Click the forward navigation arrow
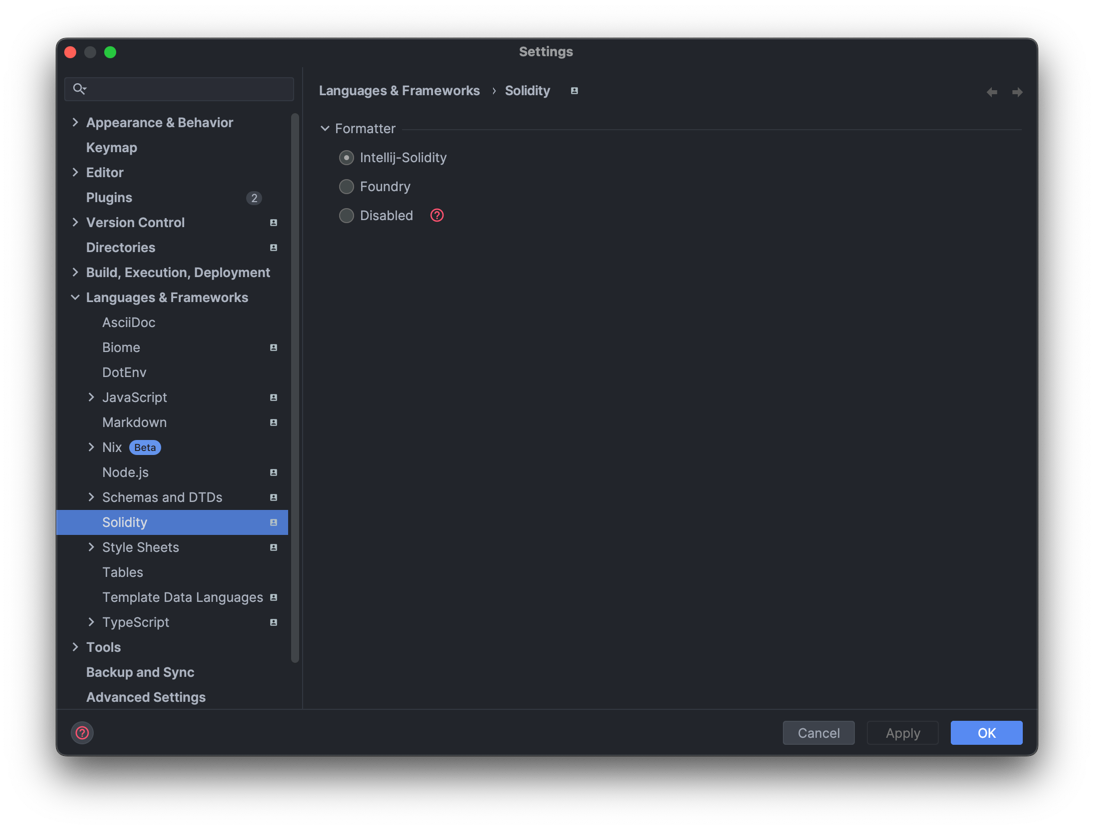 pyautogui.click(x=1017, y=92)
